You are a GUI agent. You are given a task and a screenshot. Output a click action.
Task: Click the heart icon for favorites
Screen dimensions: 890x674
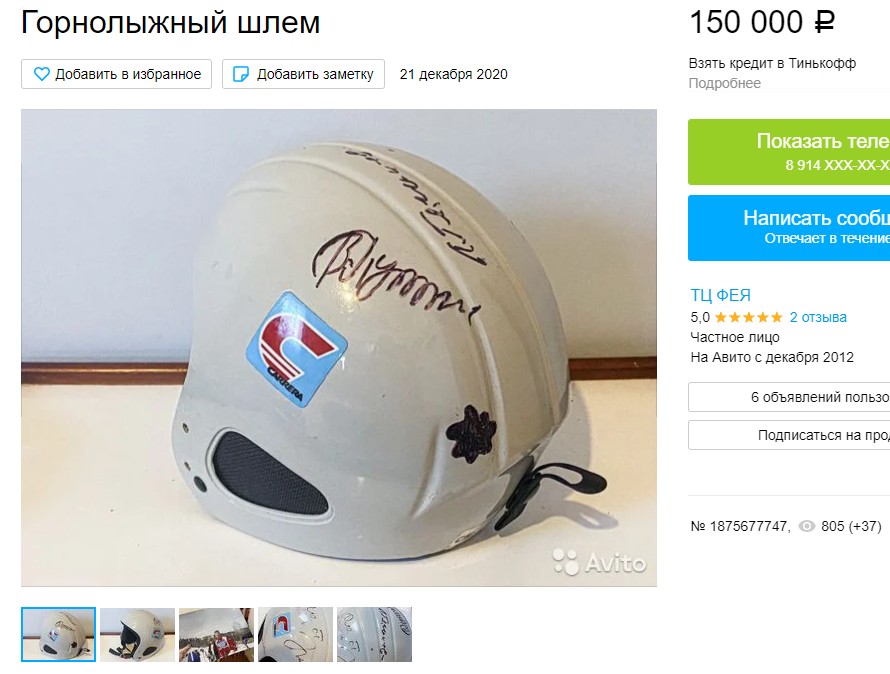[x=41, y=74]
